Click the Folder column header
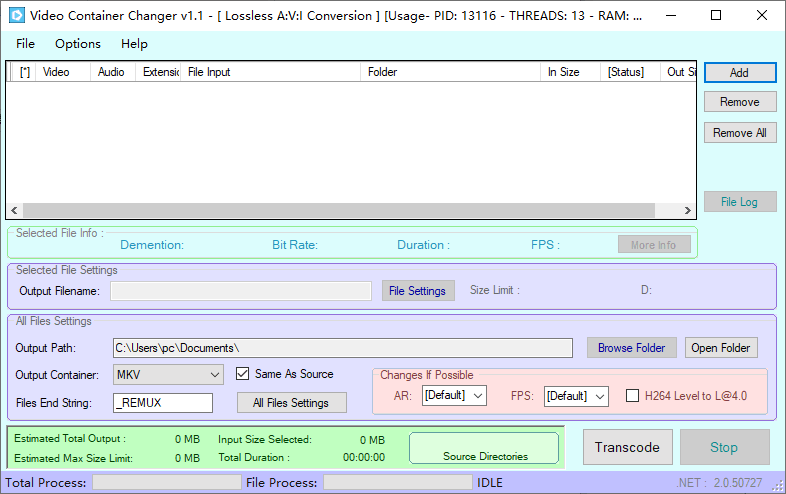The image size is (786, 494). 450,72
